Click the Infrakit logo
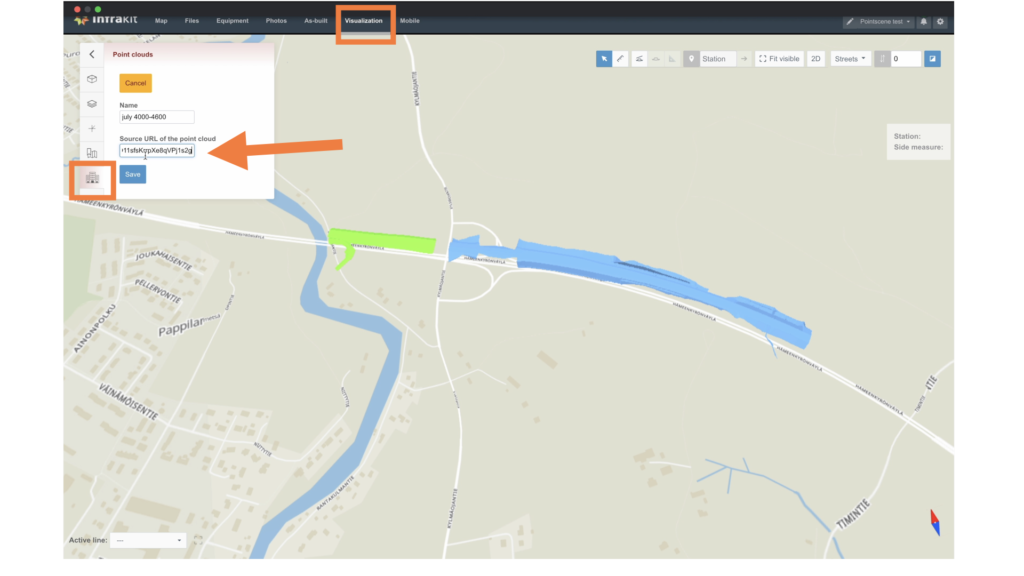This screenshot has height=576, width=1024. (106, 20)
